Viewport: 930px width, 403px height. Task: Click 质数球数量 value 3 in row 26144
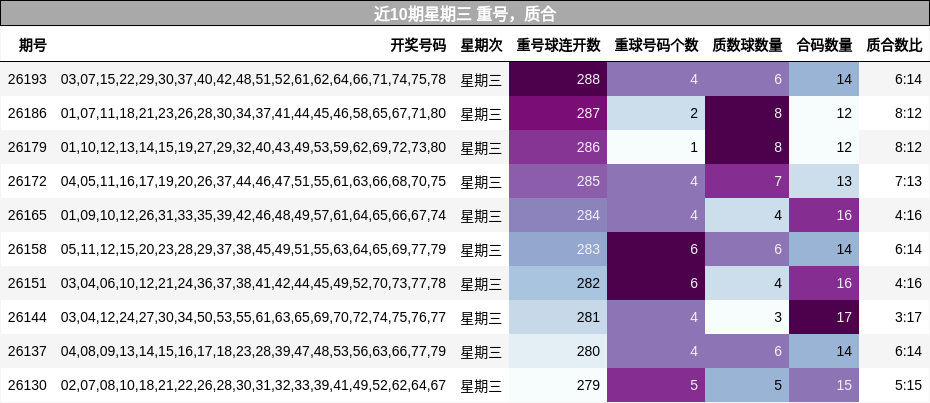tap(747, 317)
